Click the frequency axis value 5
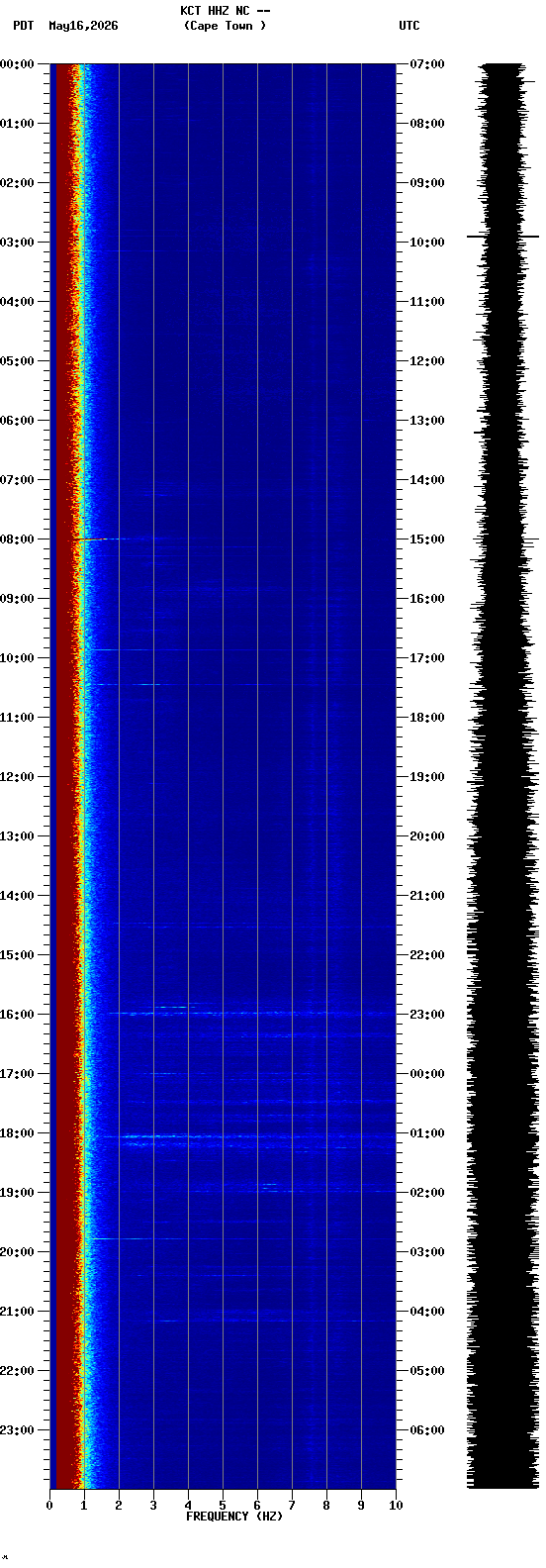 pos(223,1506)
